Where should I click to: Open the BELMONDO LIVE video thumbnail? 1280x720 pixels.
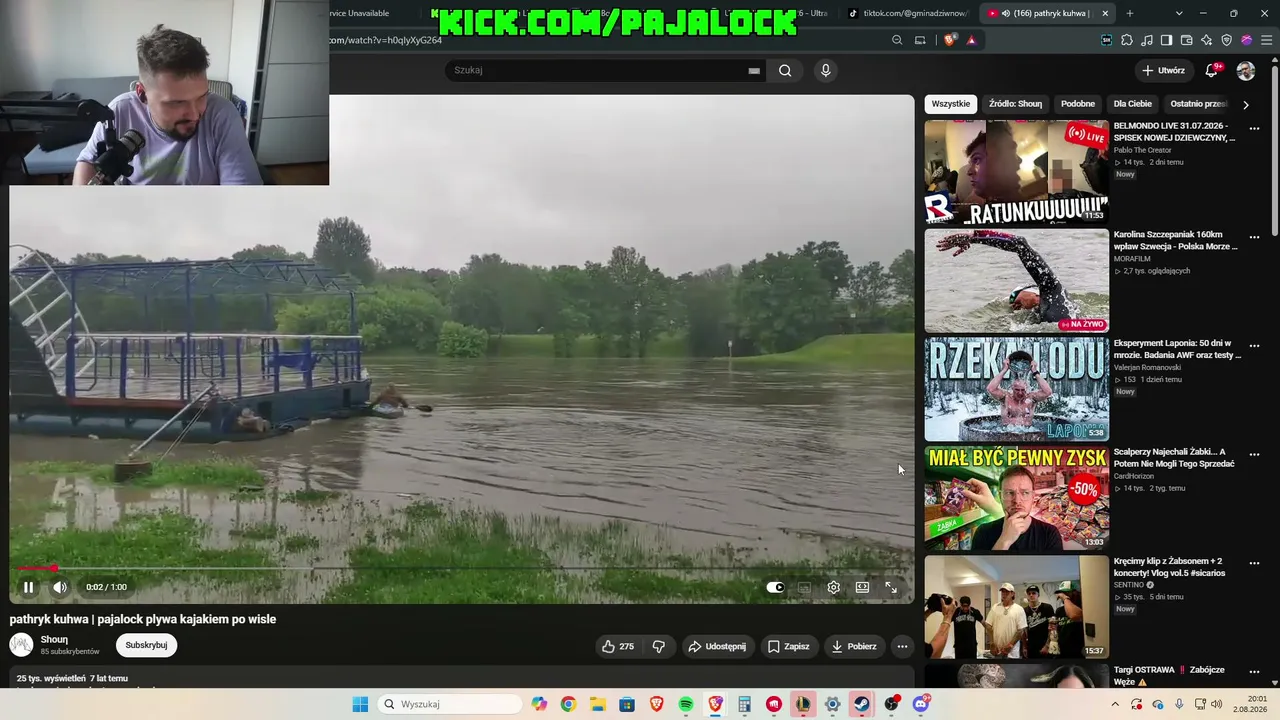1017,173
